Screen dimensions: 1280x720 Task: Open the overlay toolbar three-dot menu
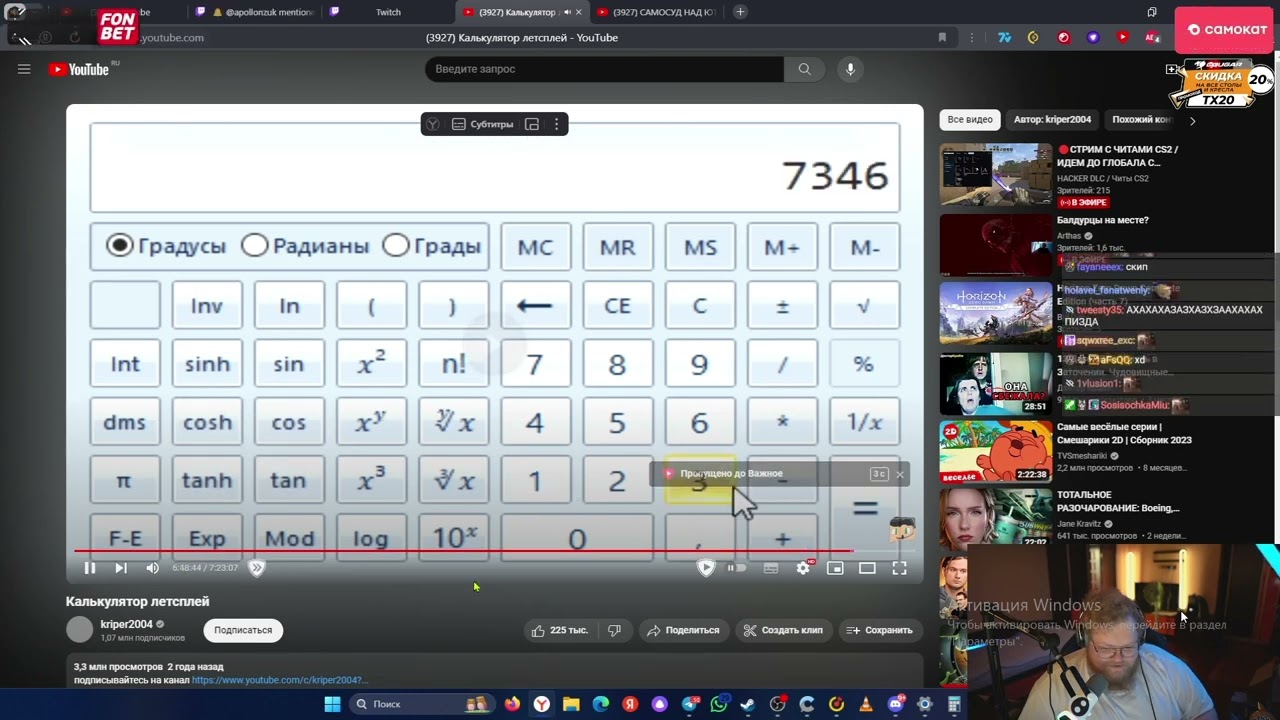(x=556, y=124)
